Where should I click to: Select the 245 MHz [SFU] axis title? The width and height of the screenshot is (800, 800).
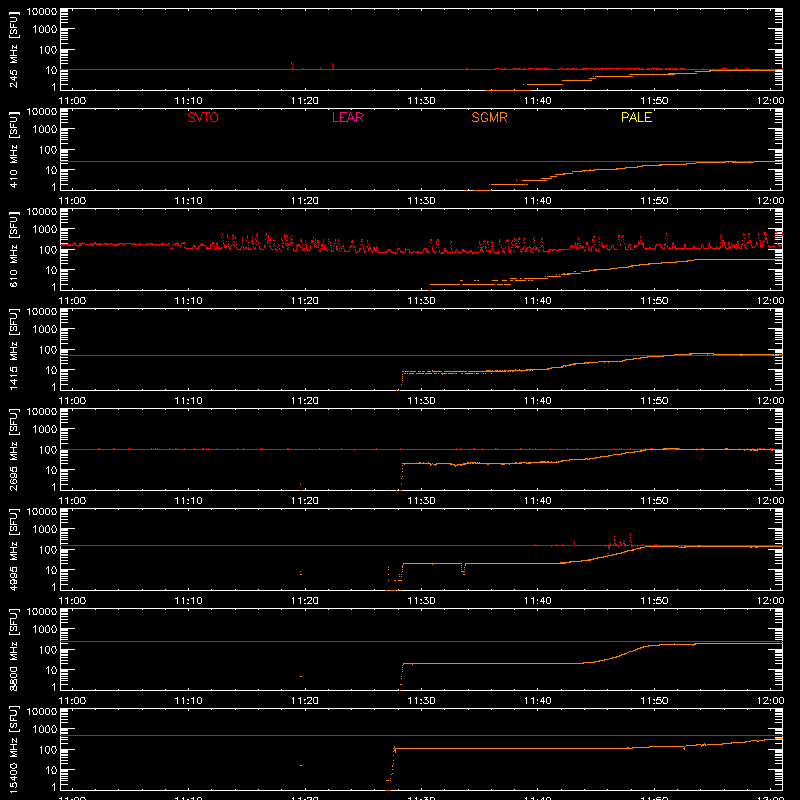[14, 49]
